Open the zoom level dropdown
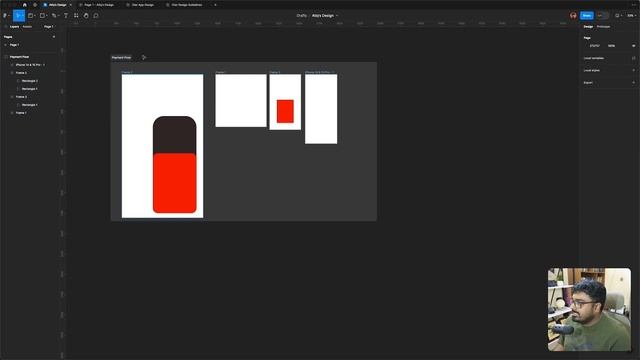The width and height of the screenshot is (640, 360). tap(631, 16)
